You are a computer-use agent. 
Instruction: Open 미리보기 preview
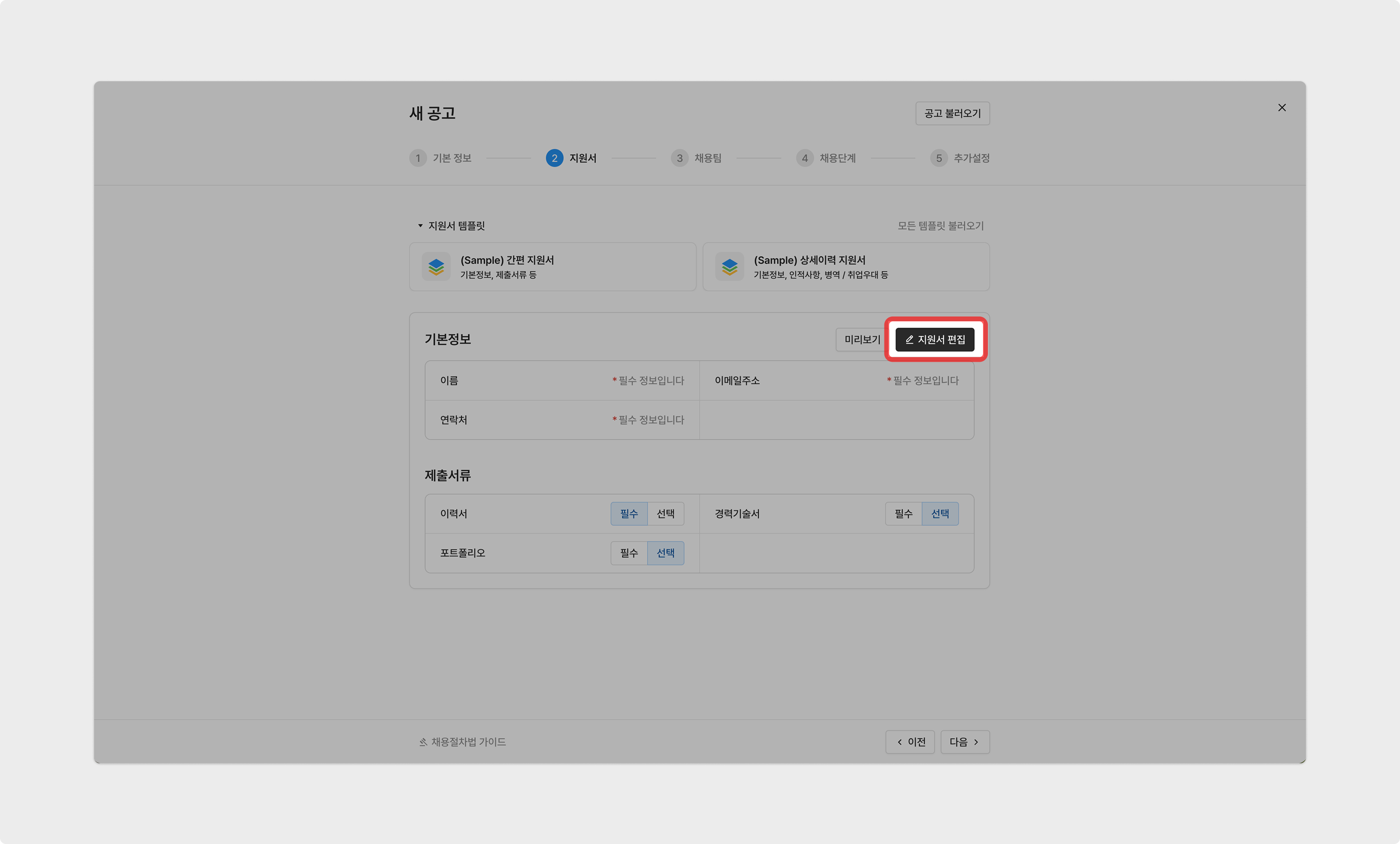(x=861, y=339)
